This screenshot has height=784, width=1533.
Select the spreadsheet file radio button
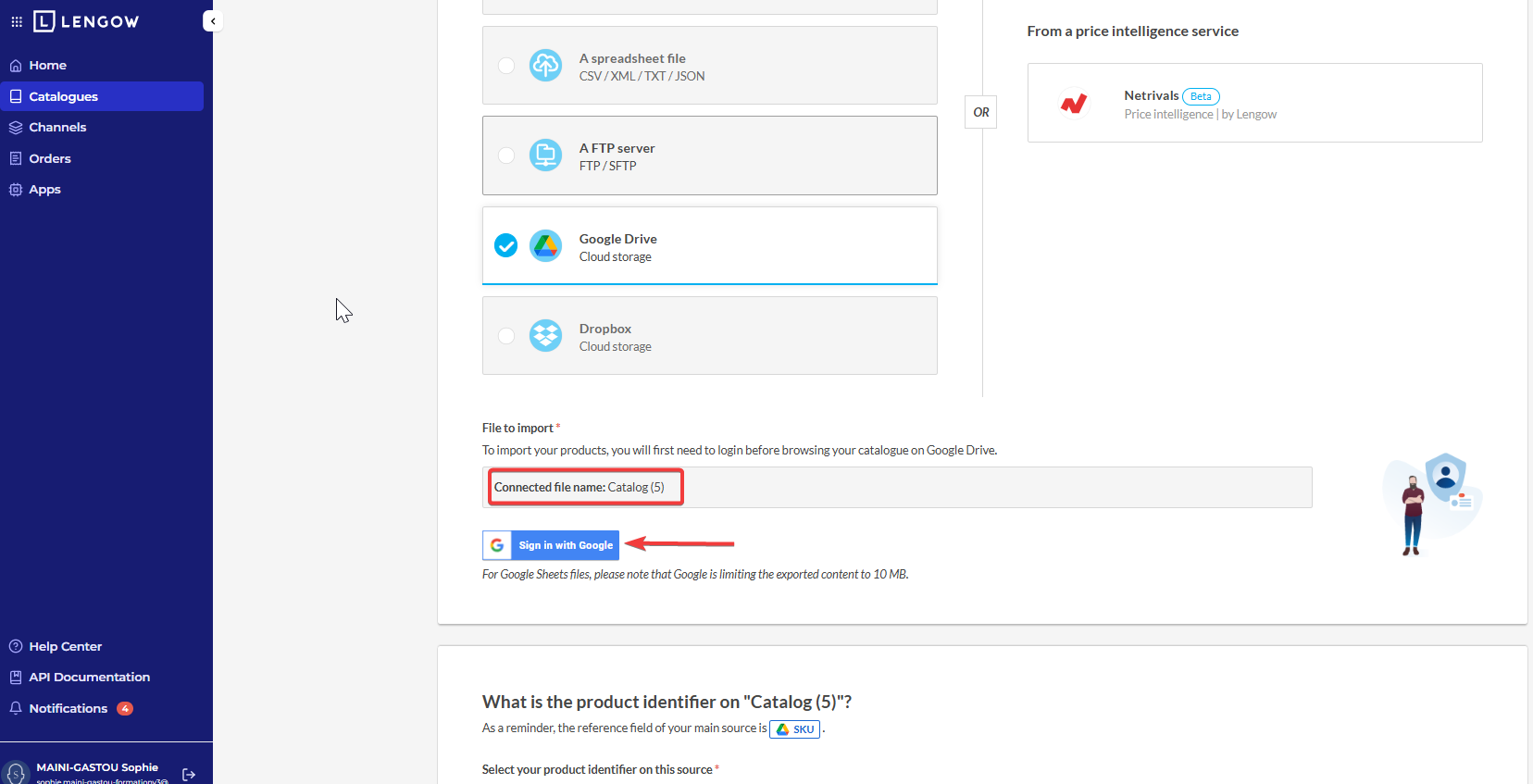pyautogui.click(x=506, y=66)
